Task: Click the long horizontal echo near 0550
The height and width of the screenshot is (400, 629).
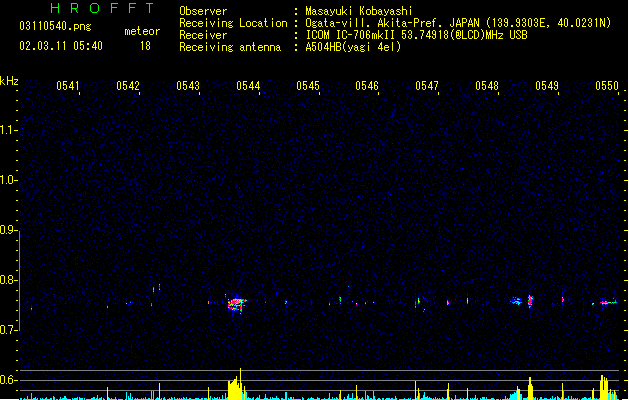Action: click(x=608, y=303)
